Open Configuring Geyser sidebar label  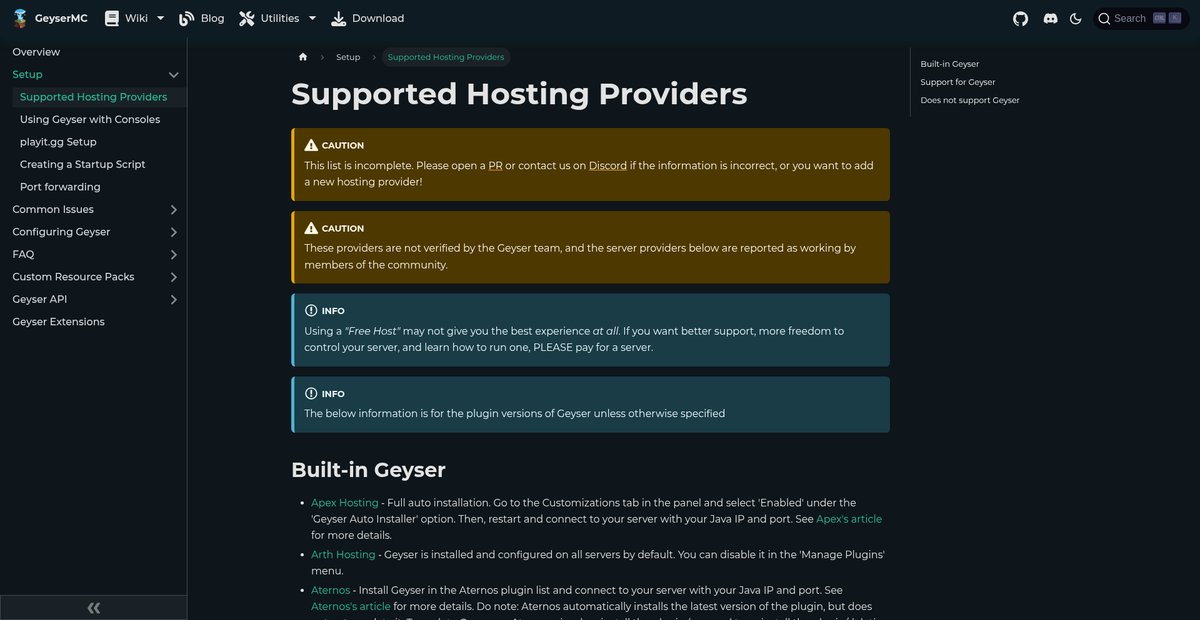click(61, 232)
